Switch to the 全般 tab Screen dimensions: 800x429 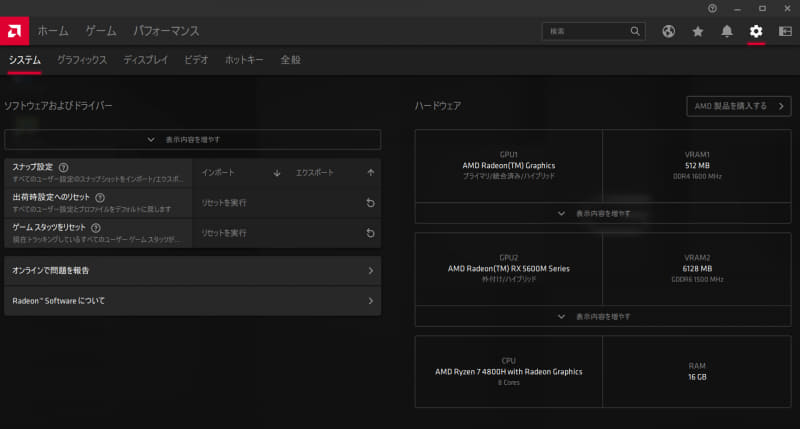290,60
